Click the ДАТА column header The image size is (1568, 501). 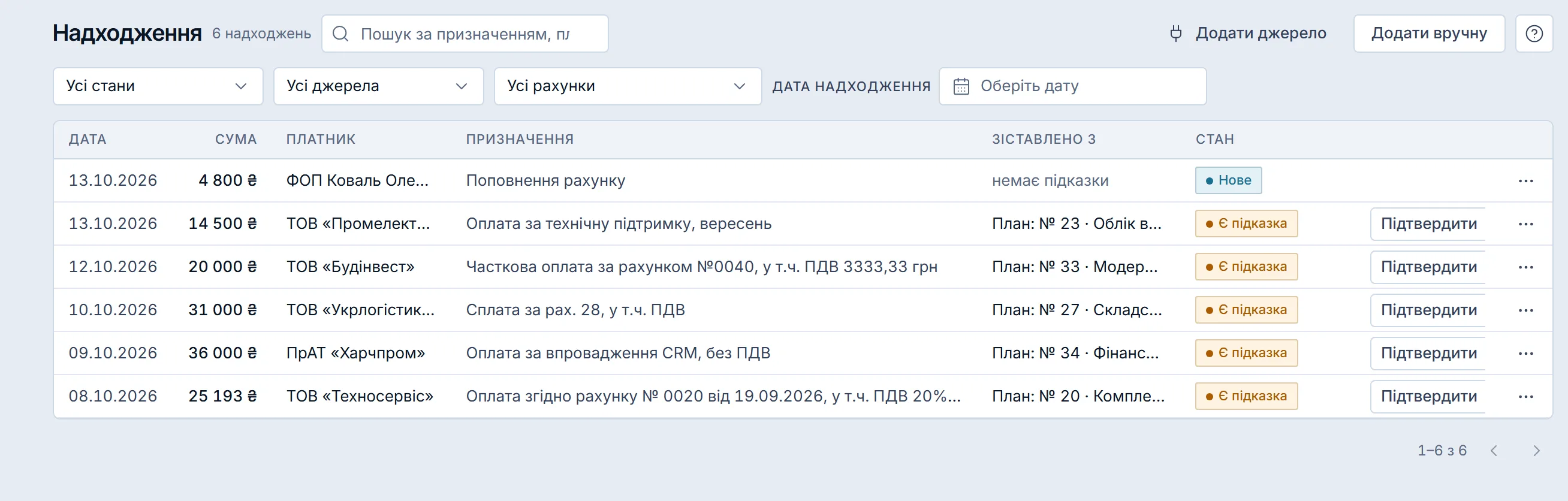(88, 140)
